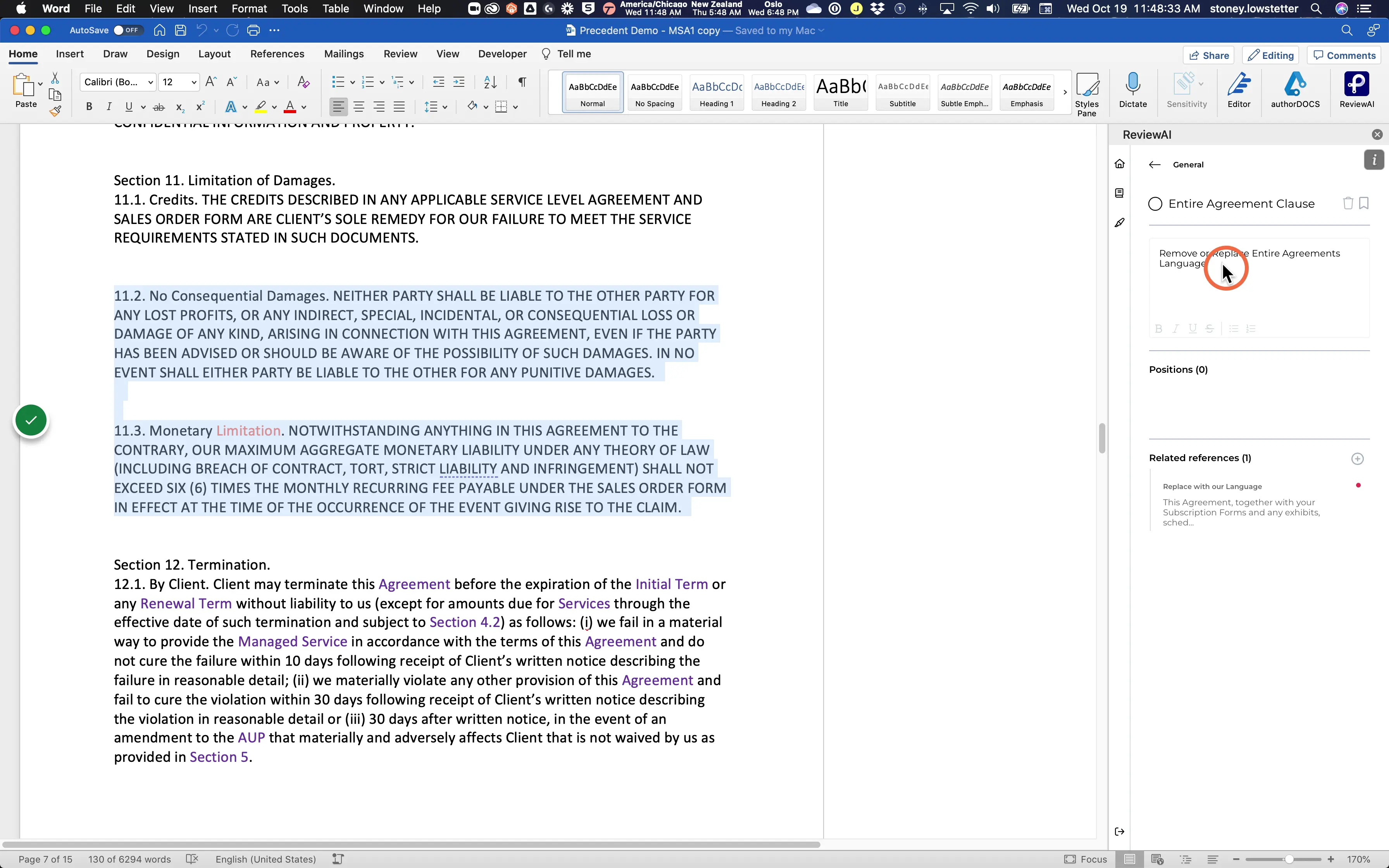The height and width of the screenshot is (868, 1389).
Task: Open the Format menu in menu bar
Action: 249,9
